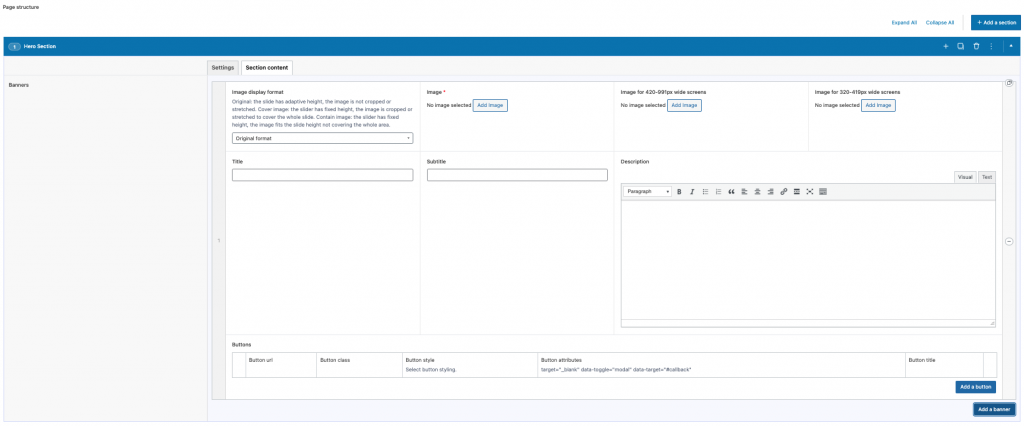1024x426 pixels.
Task: Open fullscreen mode in Description editor
Action: [x=810, y=191]
